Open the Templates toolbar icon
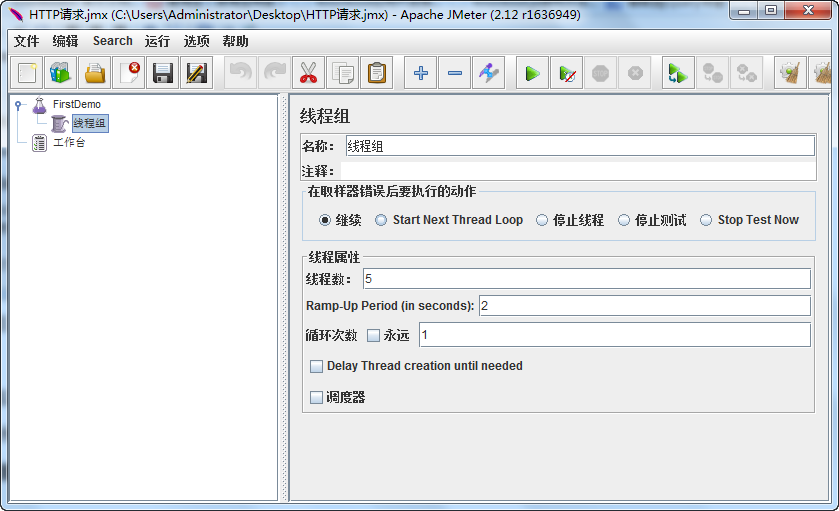839x511 pixels. [x=60, y=73]
